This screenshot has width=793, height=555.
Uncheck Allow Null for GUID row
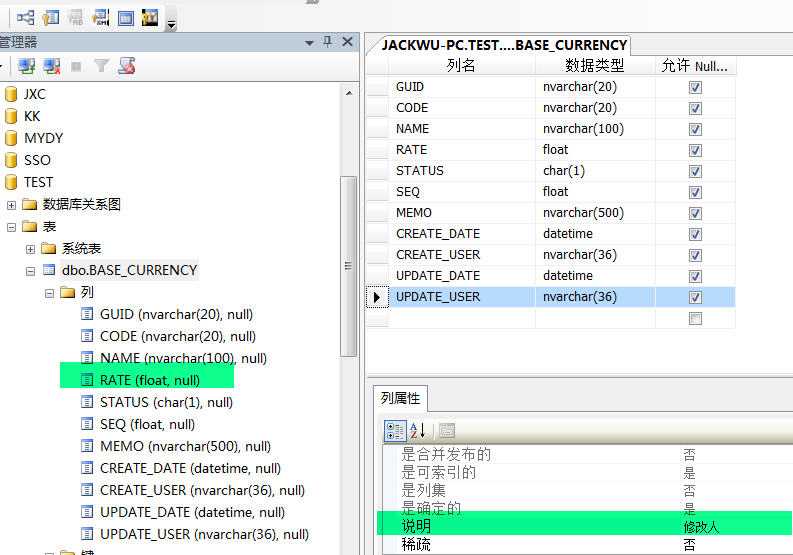click(695, 88)
